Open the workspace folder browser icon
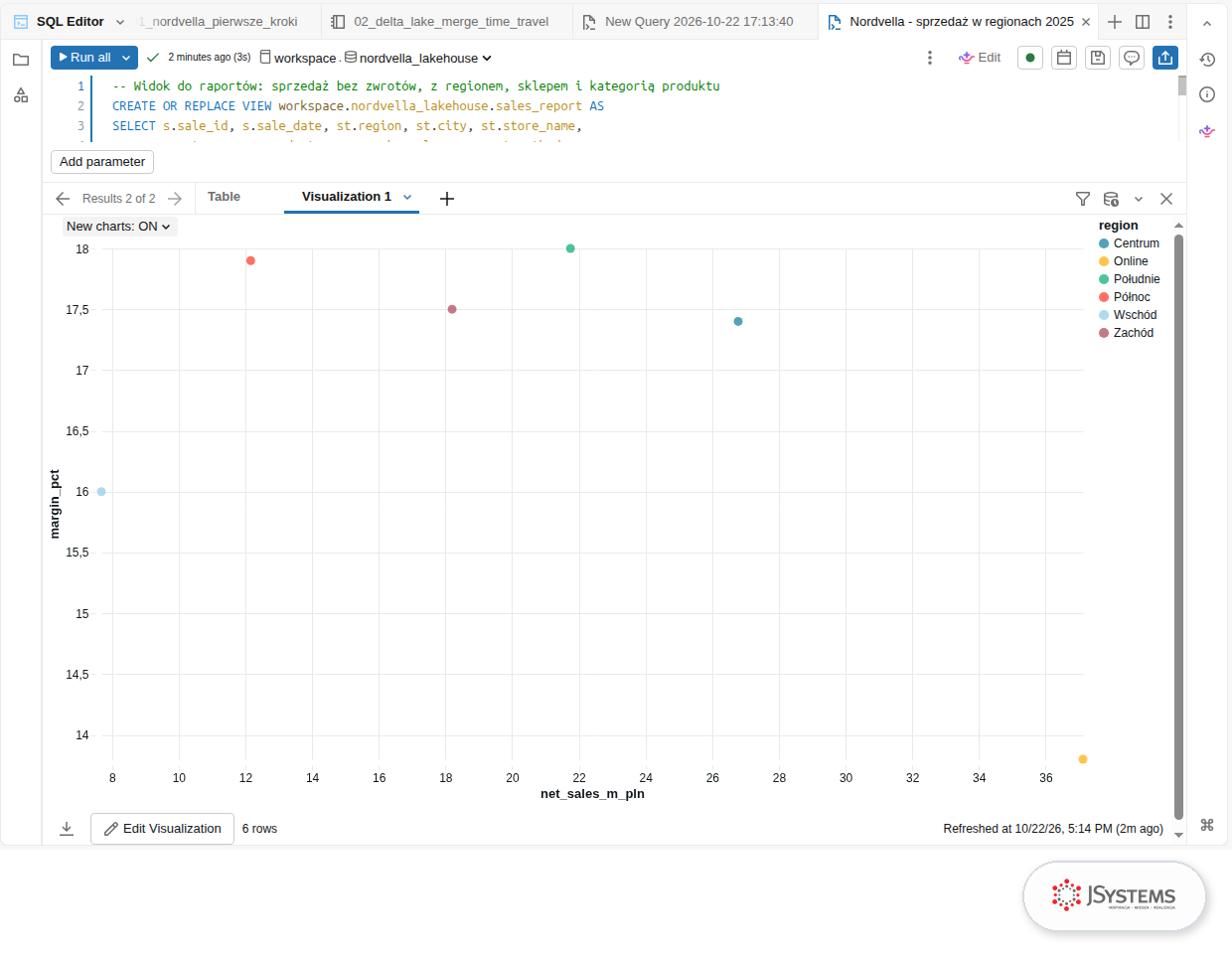 tap(21, 60)
